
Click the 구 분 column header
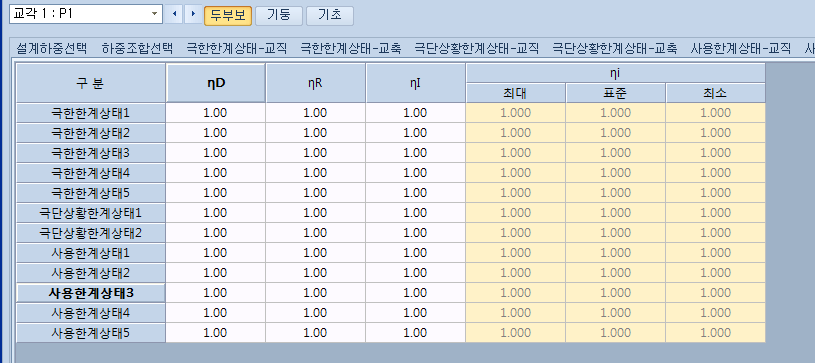[x=91, y=83]
